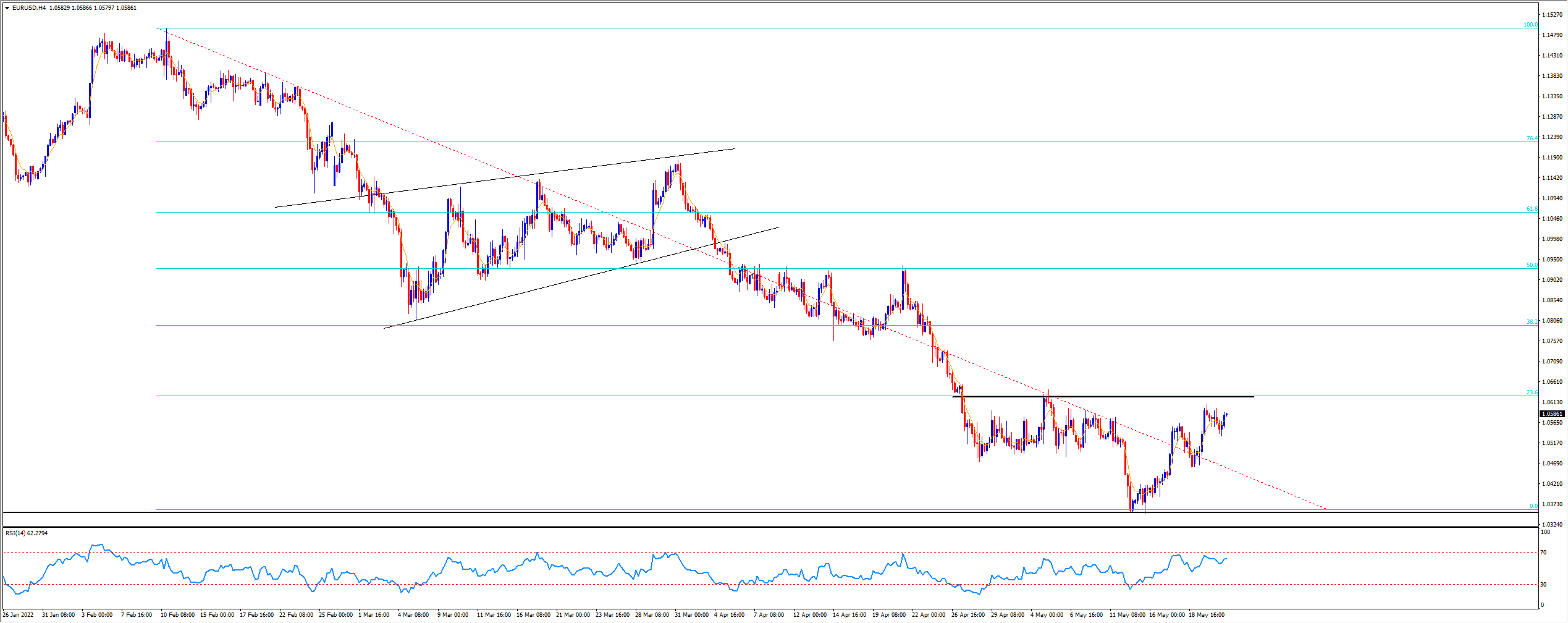
Task: Click the 31 Mar 00:00 date label
Action: (691, 615)
